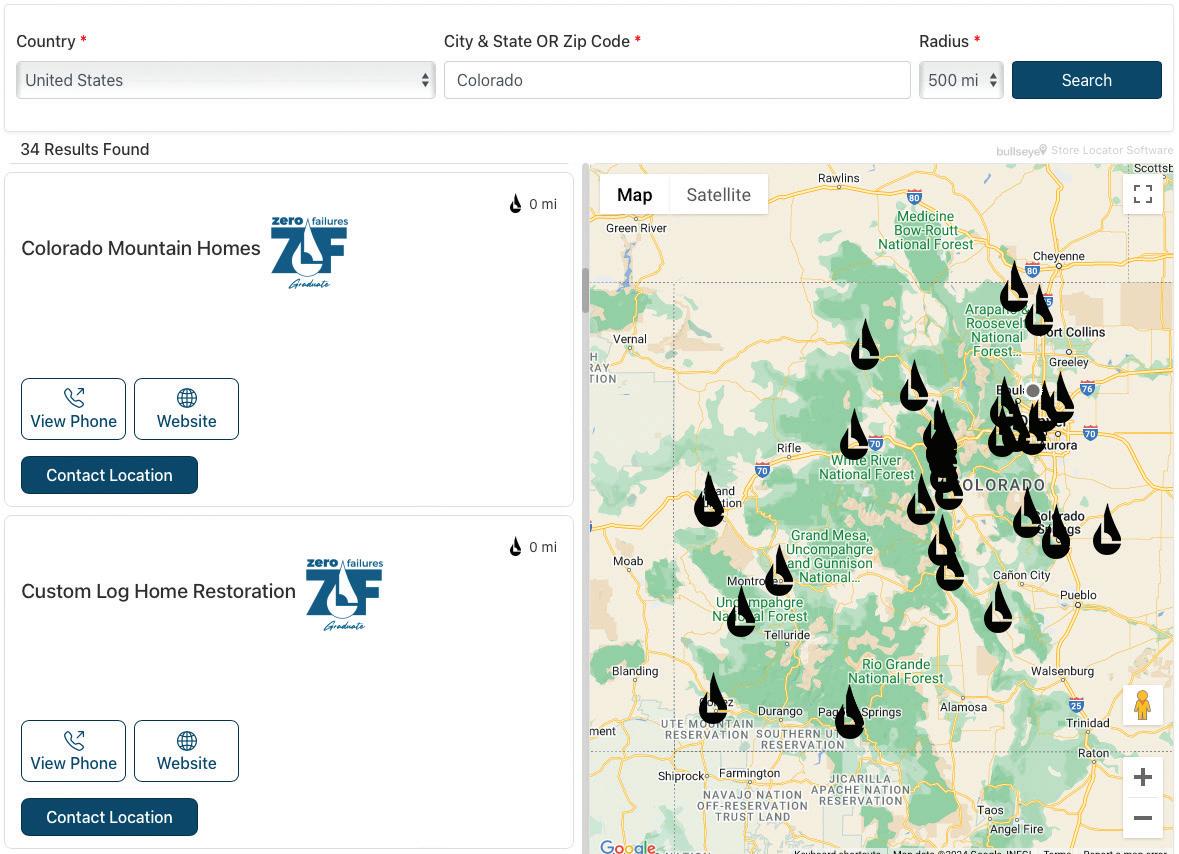View Phone for Custom Log Home Restoration
Image resolution: width=1179 pixels, height=854 pixels.
74,751
